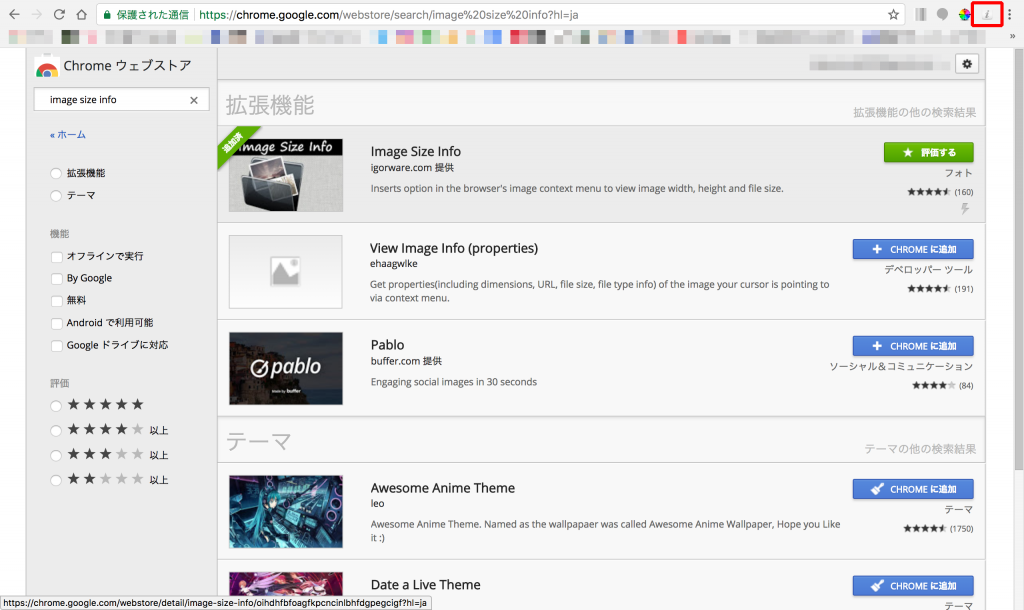Click the page's vertical scrollbar
Viewport: 1024px width, 610px height.
[1018, 258]
